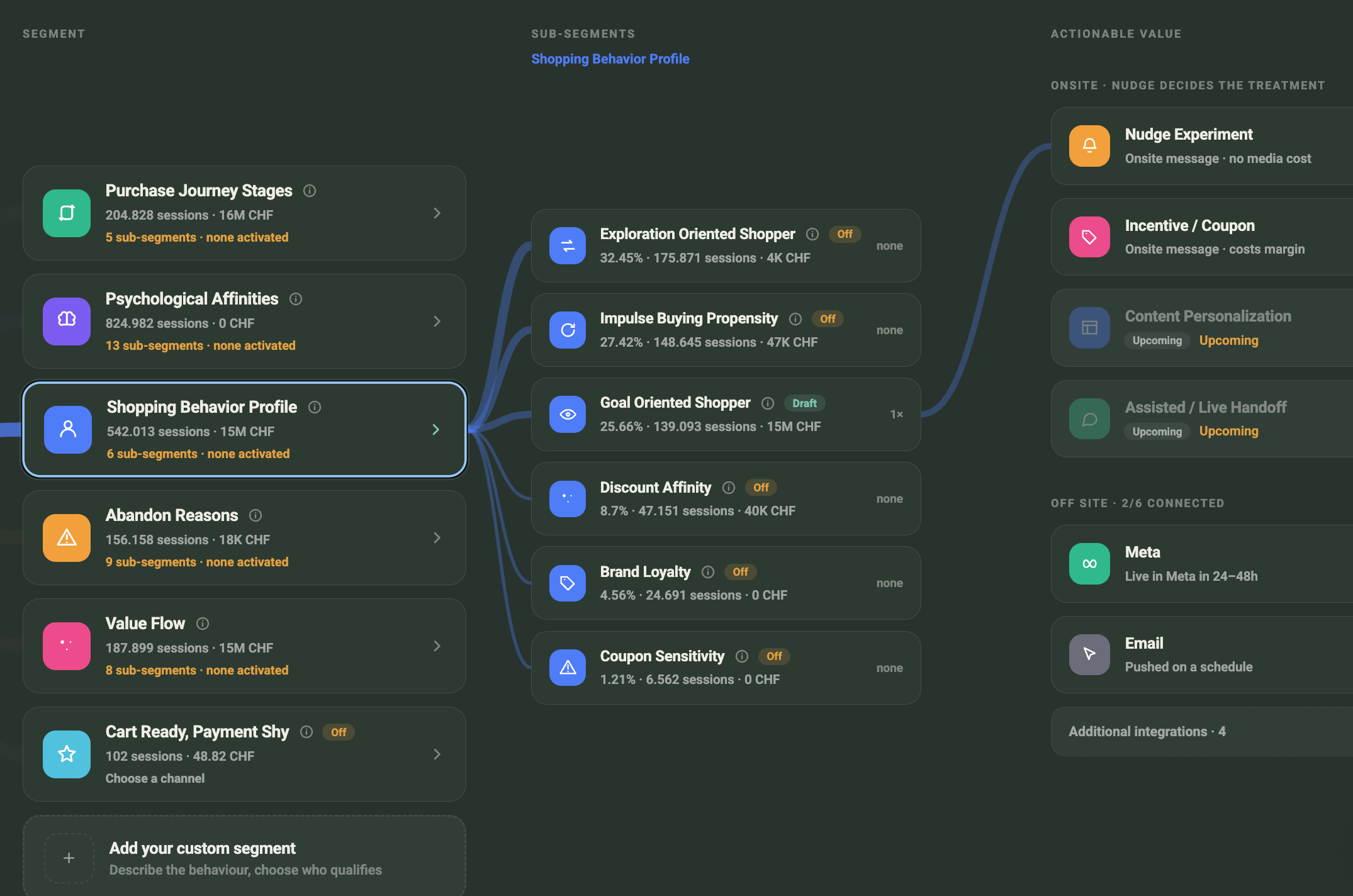1353x896 pixels.
Task: Click the Email cursor icon
Action: (x=1089, y=654)
